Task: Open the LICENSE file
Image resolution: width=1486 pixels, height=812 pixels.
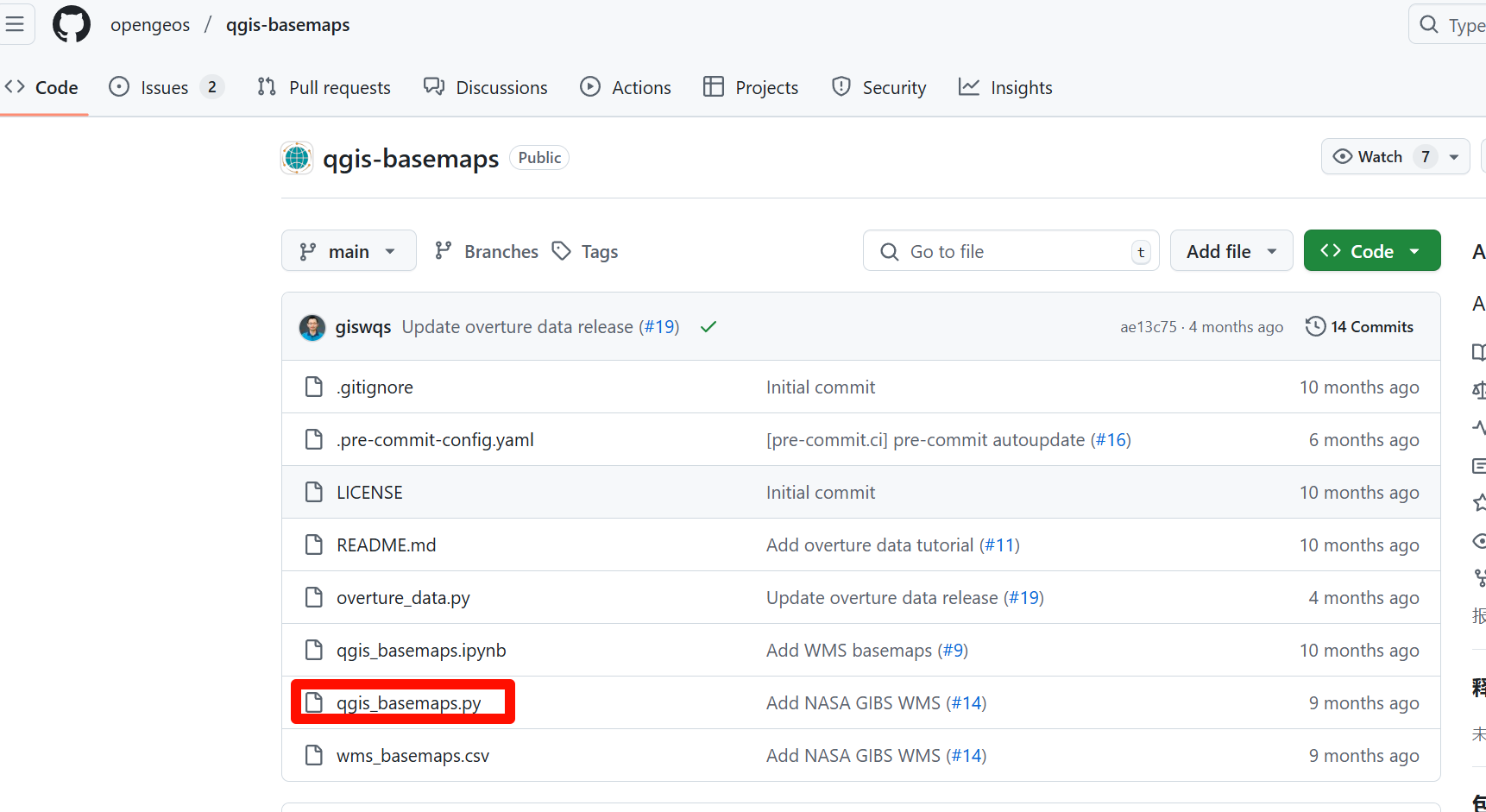Action: point(369,493)
